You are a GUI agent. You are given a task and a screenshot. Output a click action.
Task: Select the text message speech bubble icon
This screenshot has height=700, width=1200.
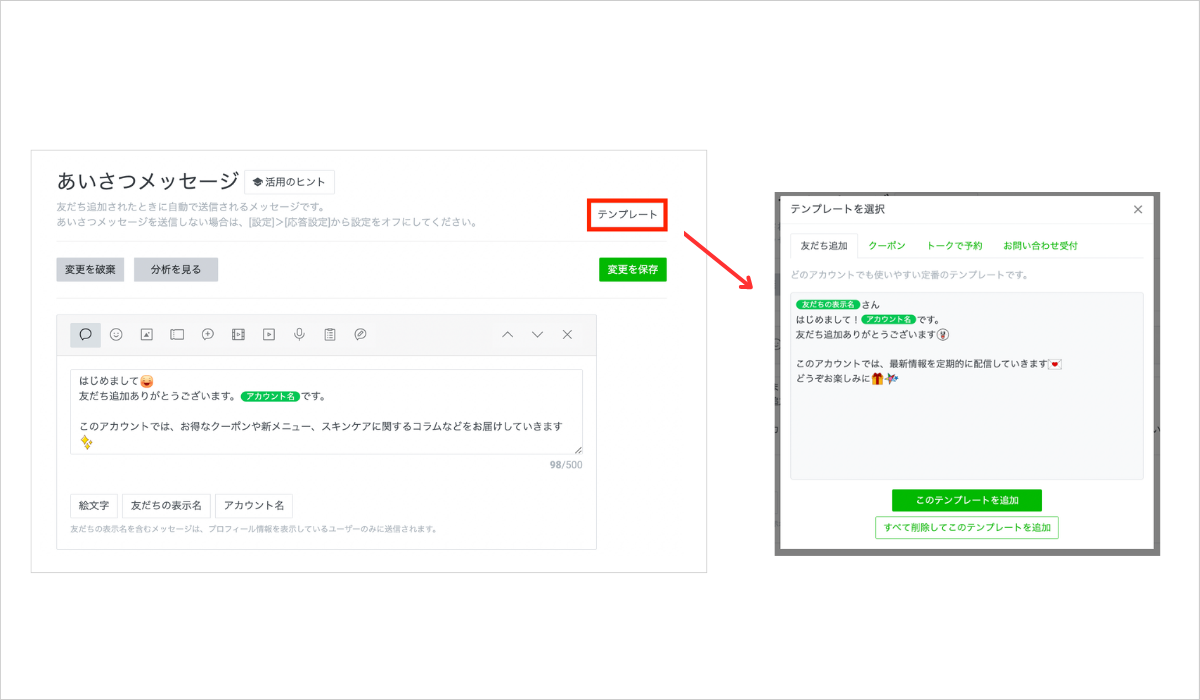pyautogui.click(x=85, y=335)
